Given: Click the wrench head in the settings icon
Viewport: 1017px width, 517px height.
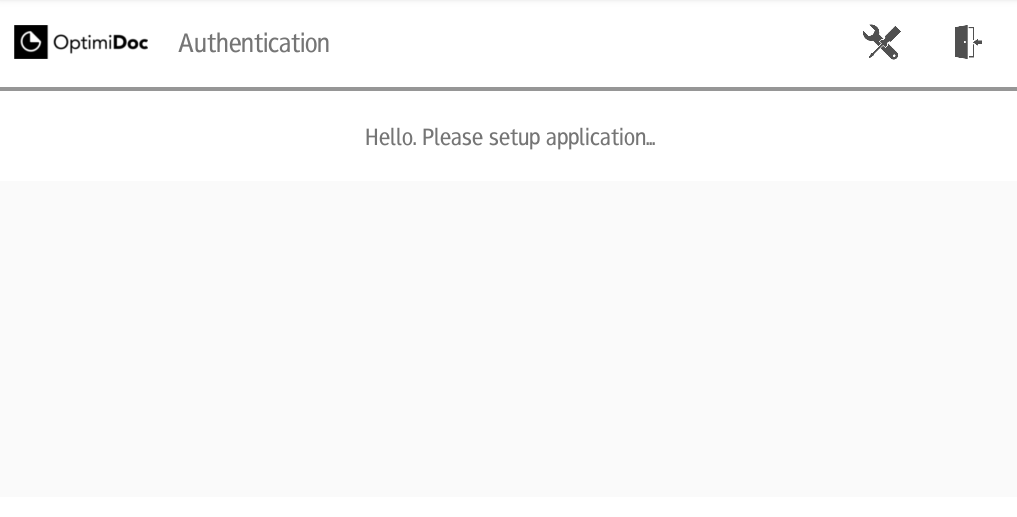Looking at the screenshot, I should tap(872, 34).
